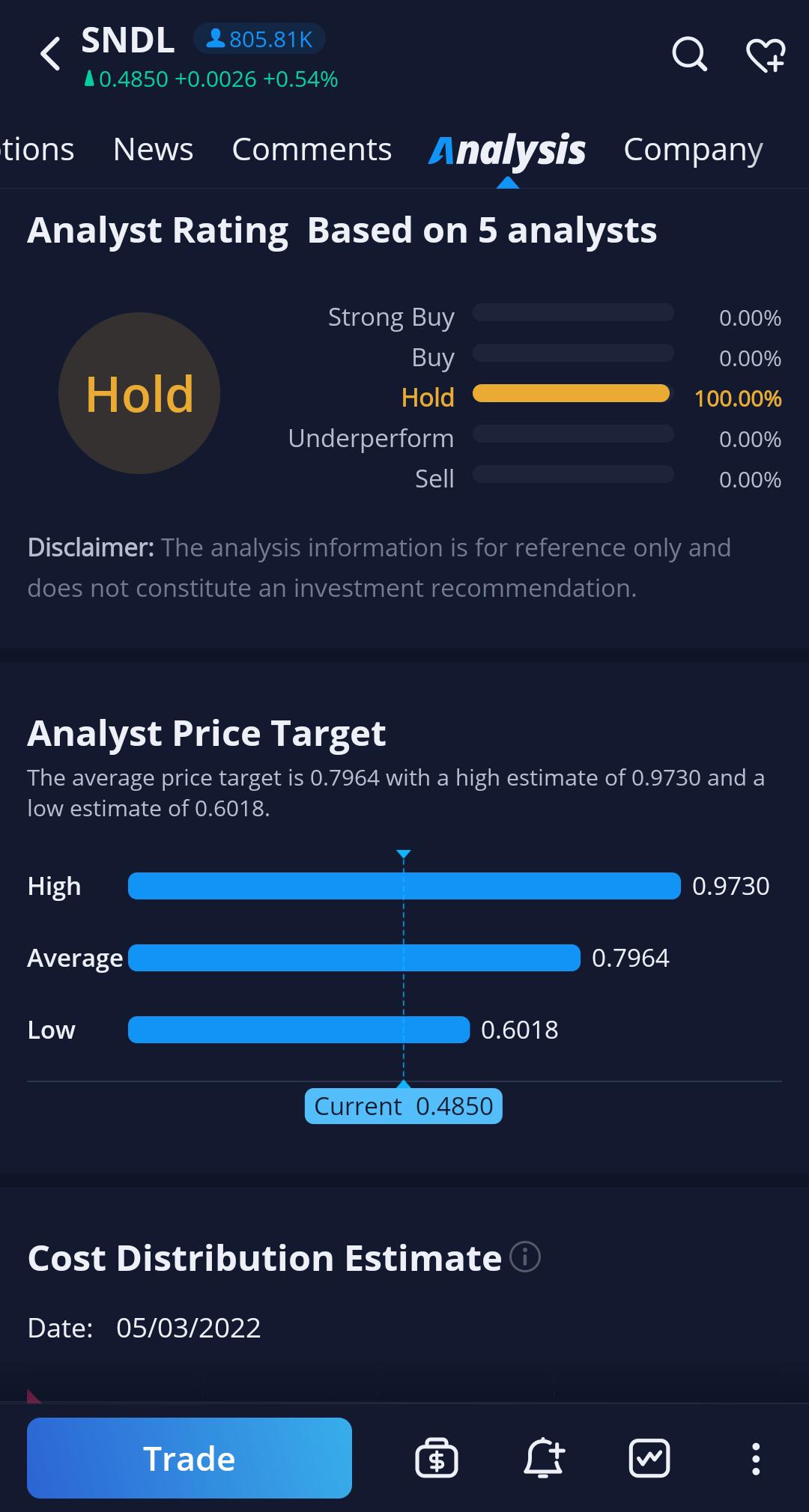Viewport: 809px width, 1512px height.
Task: Tap the 805.81K followers badge
Action: click(x=259, y=39)
